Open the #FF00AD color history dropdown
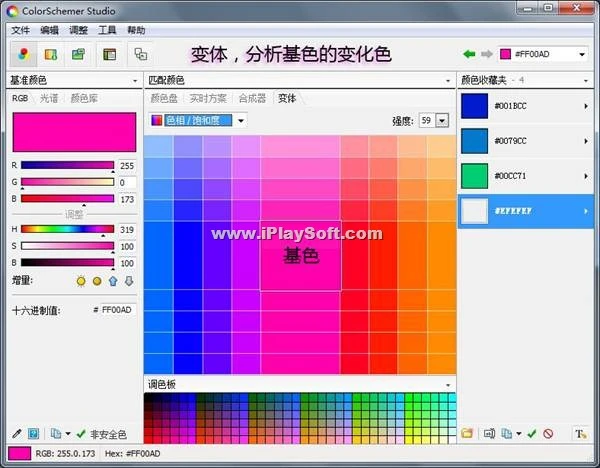Viewport: 600px width, 468px height. pyautogui.click(x=582, y=54)
